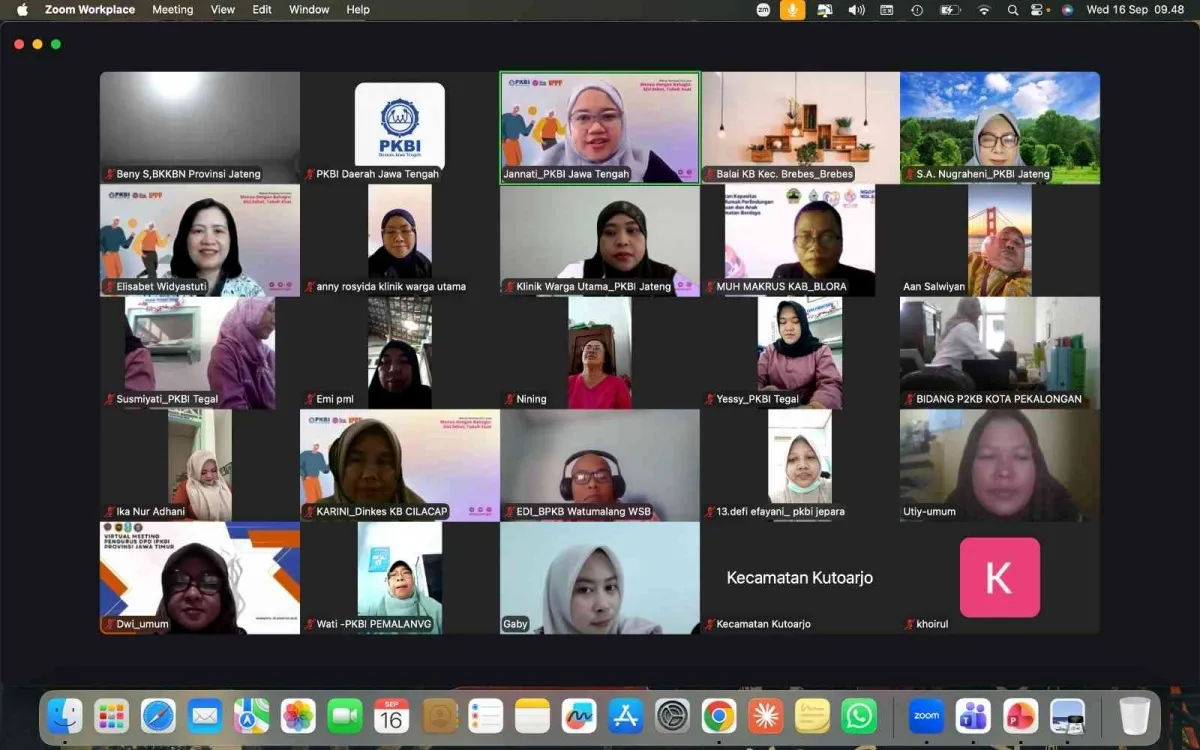
Task: Click the label "BIDANG P2KB KOTA PEKALONGAN"
Action: point(999,399)
